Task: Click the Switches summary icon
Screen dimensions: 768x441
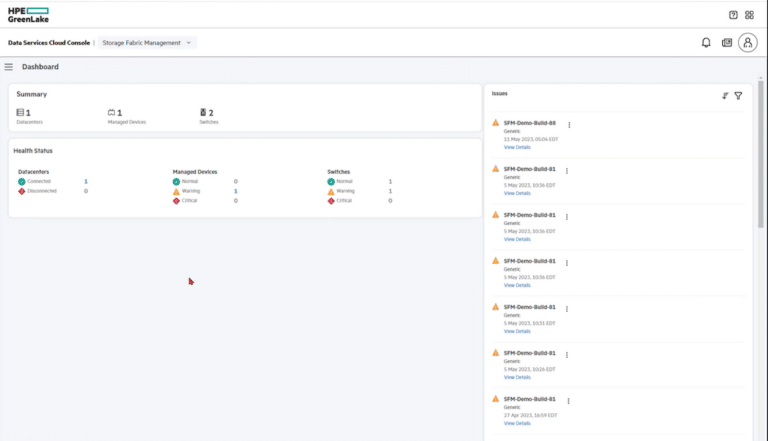Action: [x=203, y=112]
